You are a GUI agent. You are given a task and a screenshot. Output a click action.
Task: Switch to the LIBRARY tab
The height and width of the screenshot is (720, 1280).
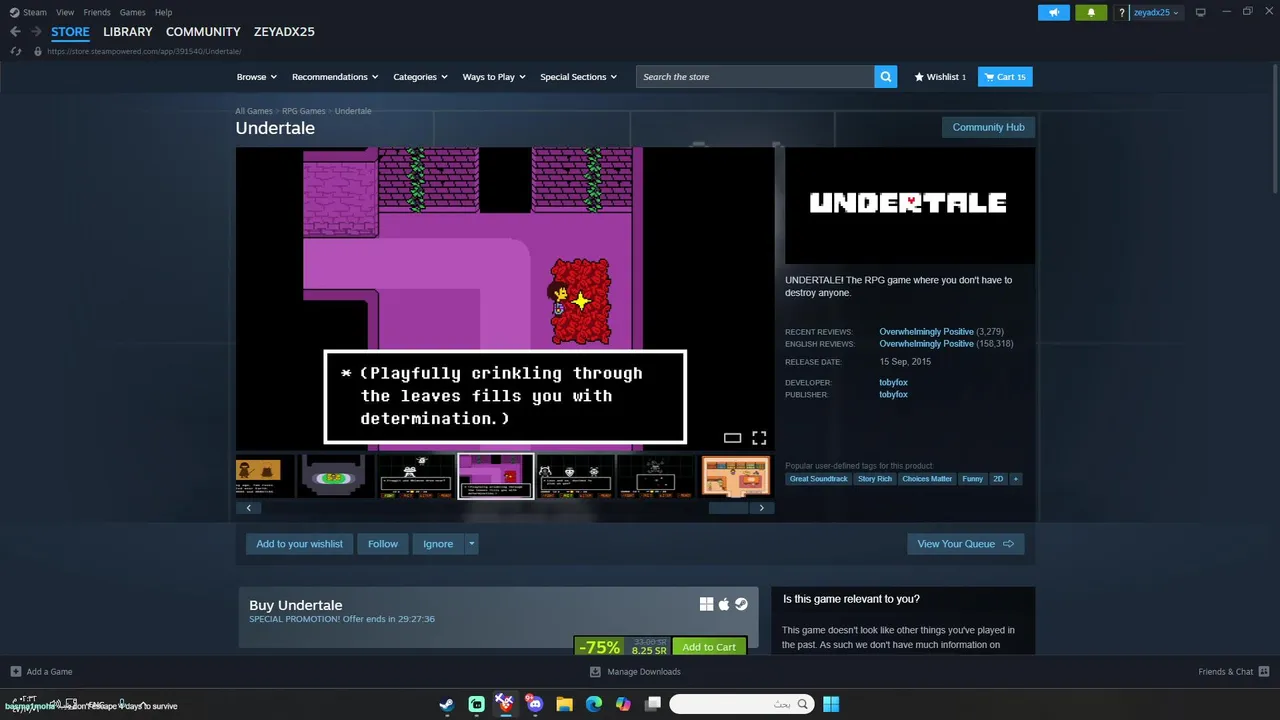128,32
